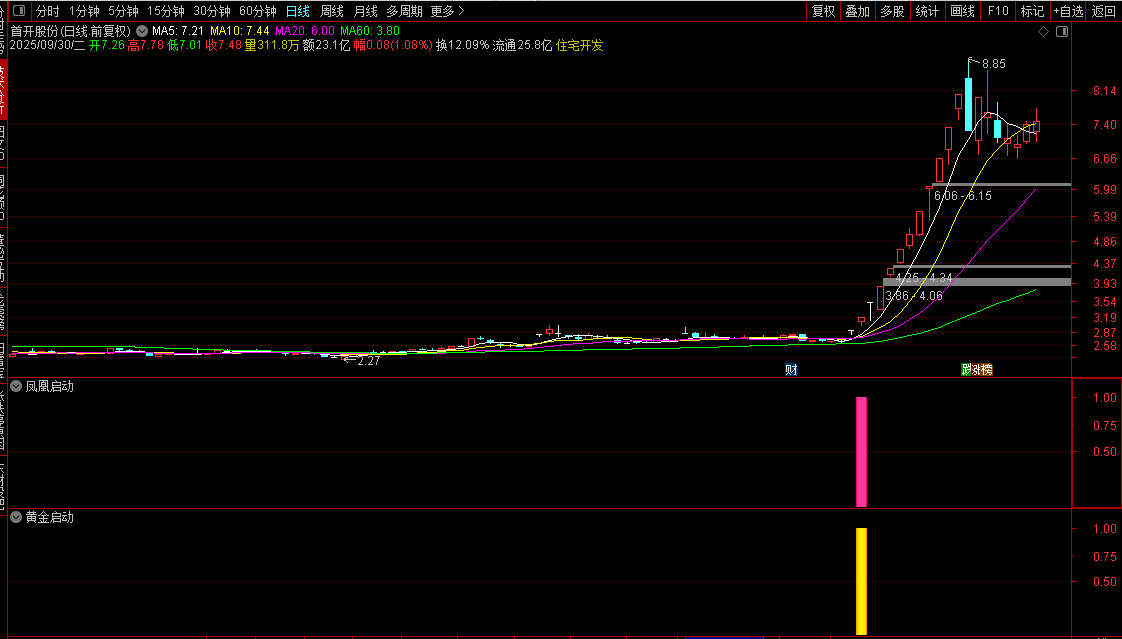The width and height of the screenshot is (1122, 639).
Task: Click the yellow 黄金启动 signal bar
Action: pyautogui.click(x=862, y=581)
